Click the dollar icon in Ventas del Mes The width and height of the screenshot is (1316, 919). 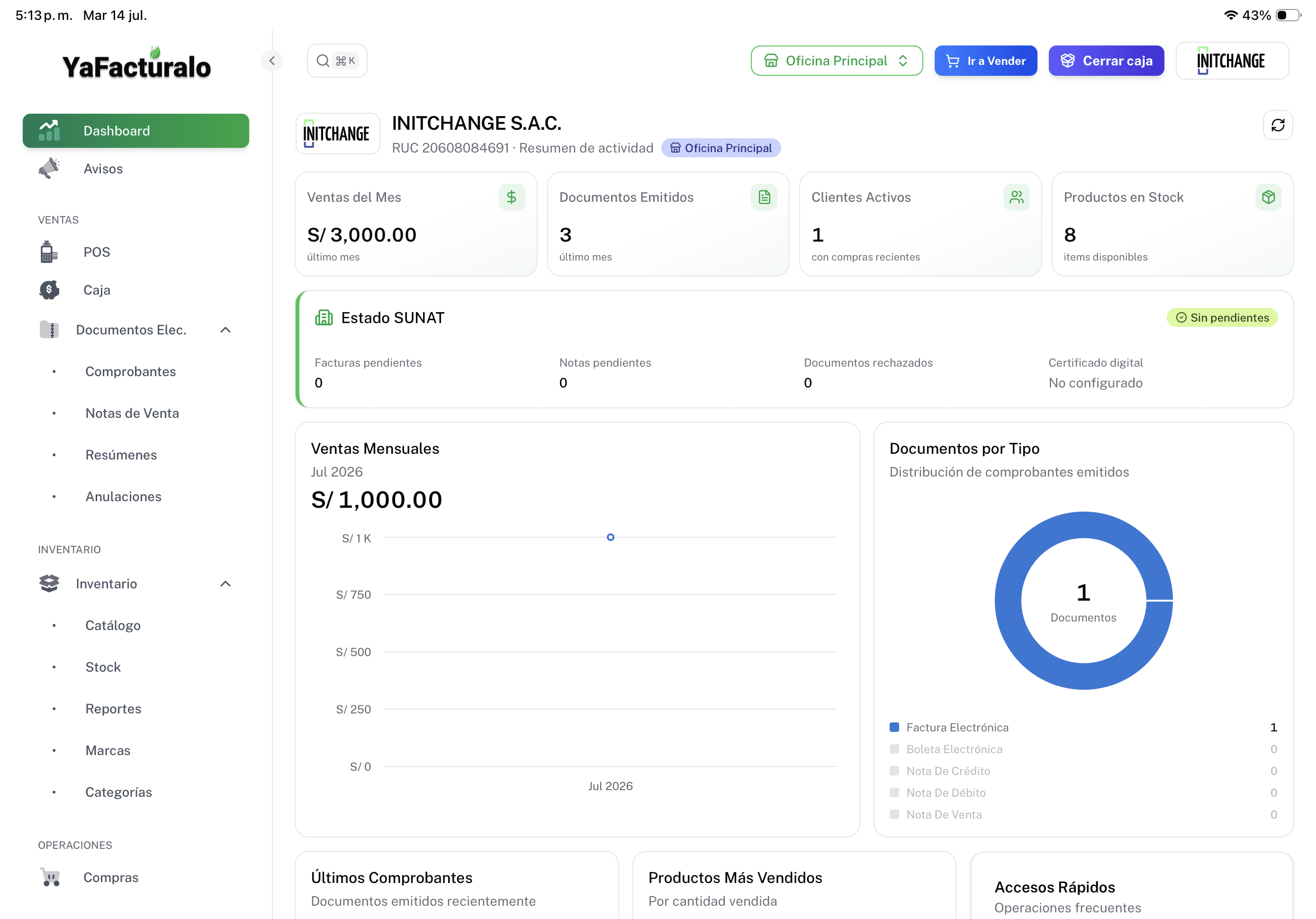[x=512, y=197]
